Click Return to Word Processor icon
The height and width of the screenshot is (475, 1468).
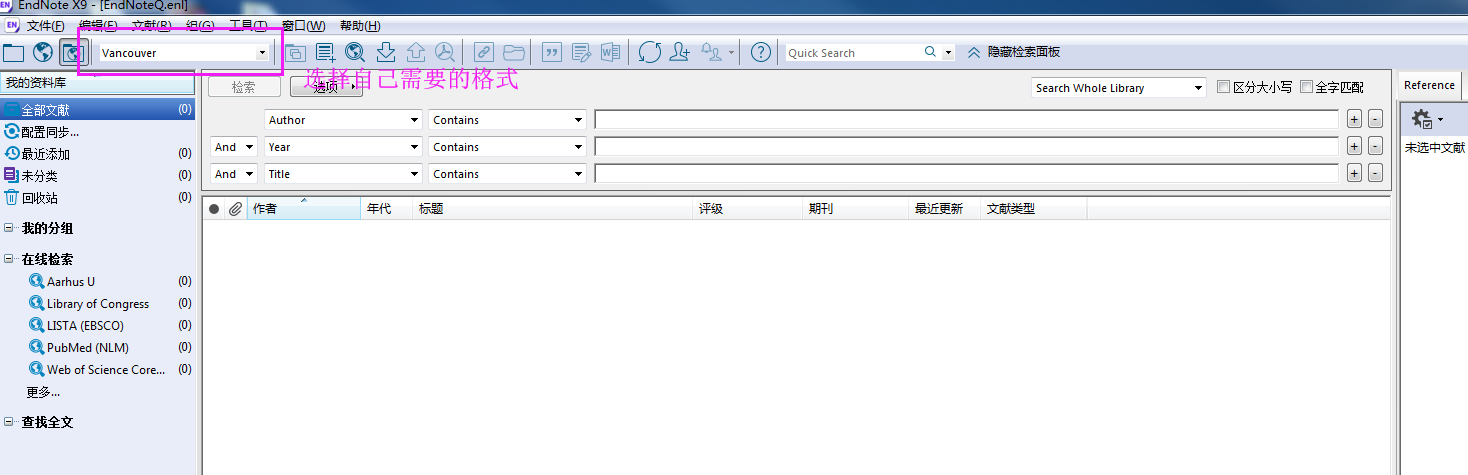pos(610,52)
